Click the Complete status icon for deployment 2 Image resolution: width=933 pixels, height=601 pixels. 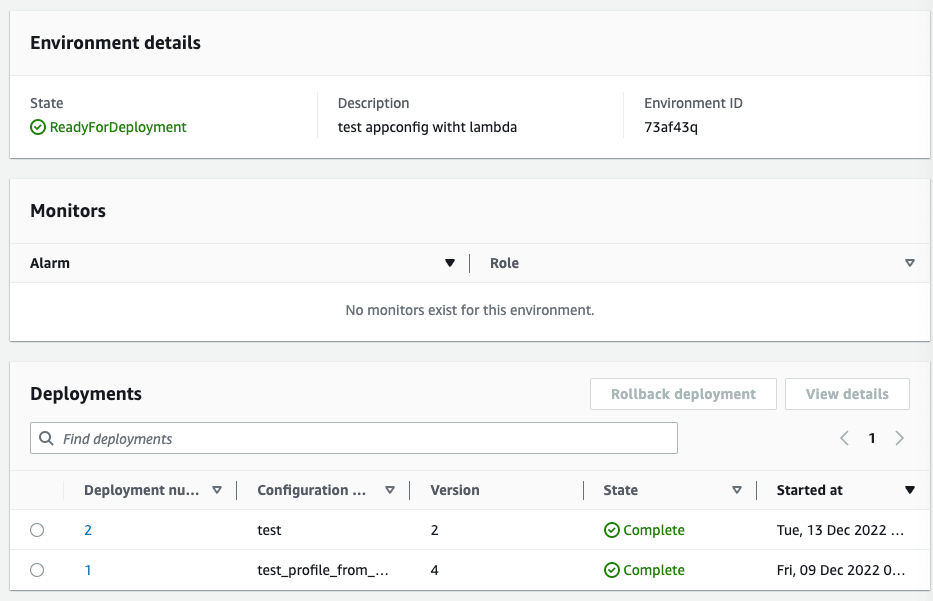(x=612, y=530)
